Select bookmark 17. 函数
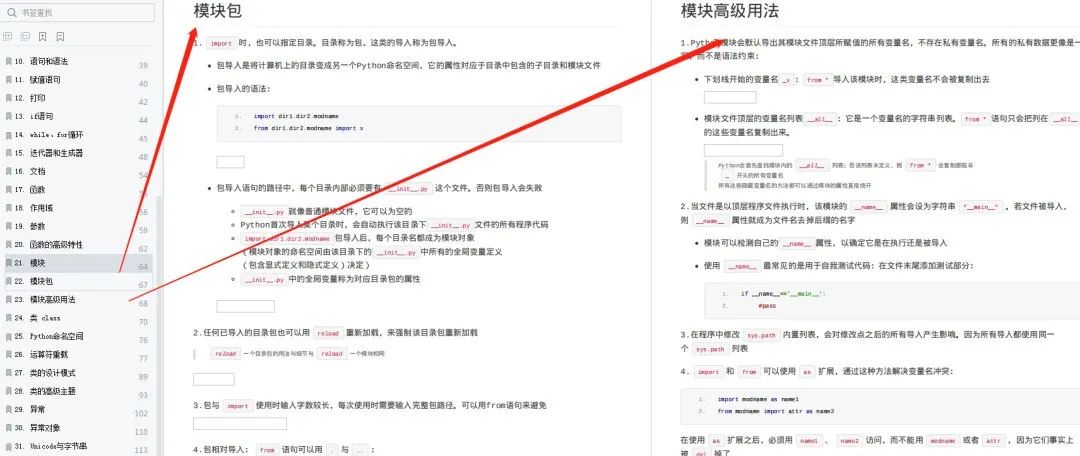The height and width of the screenshot is (456, 1080). point(30,189)
